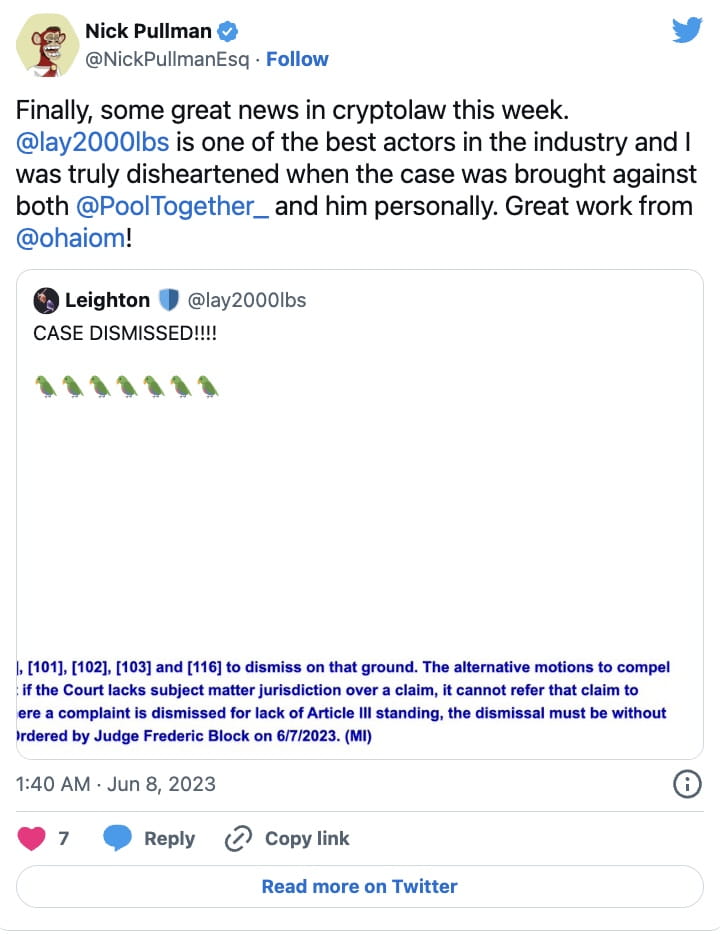The width and height of the screenshot is (720, 934).
Task: Click the shield badge beside Leighton
Action: click(168, 300)
